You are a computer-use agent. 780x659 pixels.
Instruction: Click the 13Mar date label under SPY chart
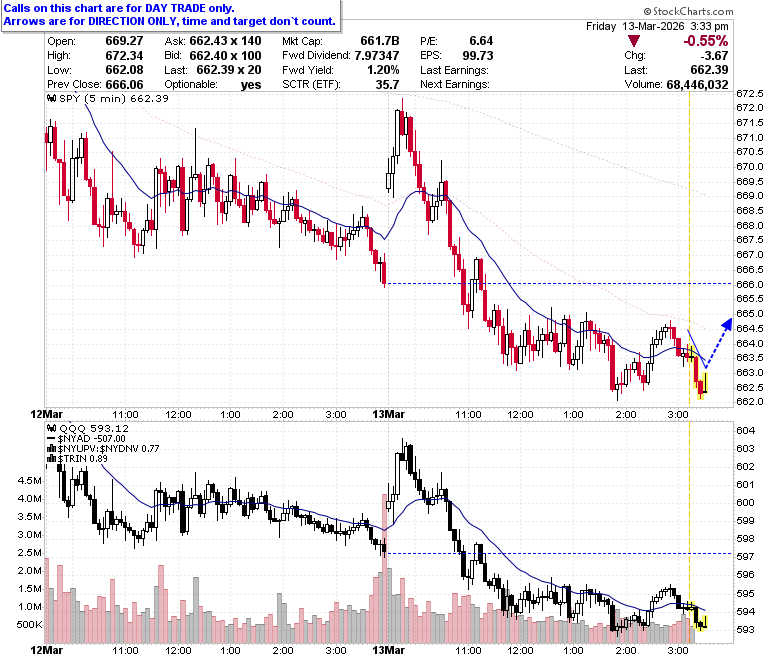pos(388,414)
